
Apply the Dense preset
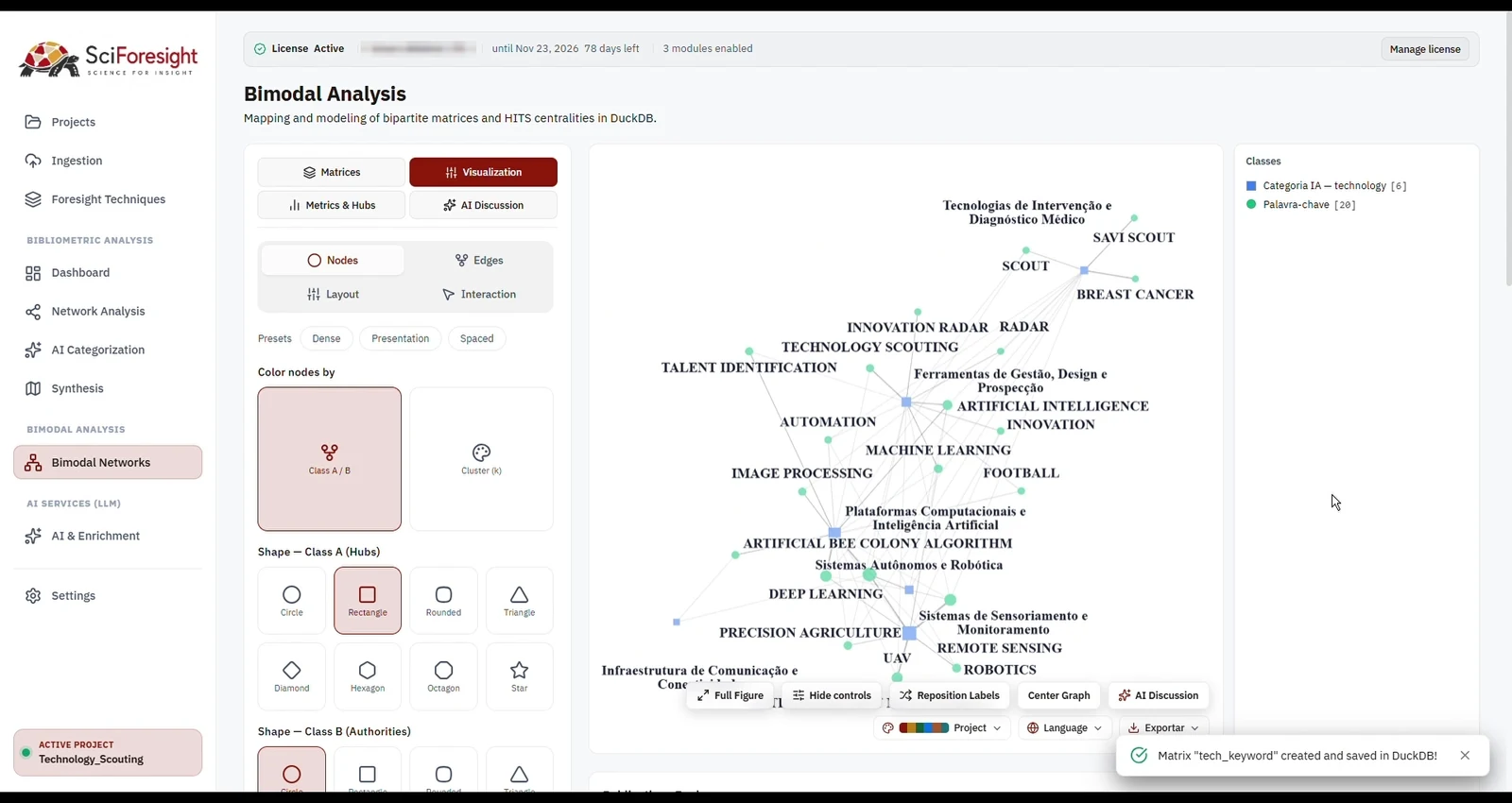(x=326, y=338)
